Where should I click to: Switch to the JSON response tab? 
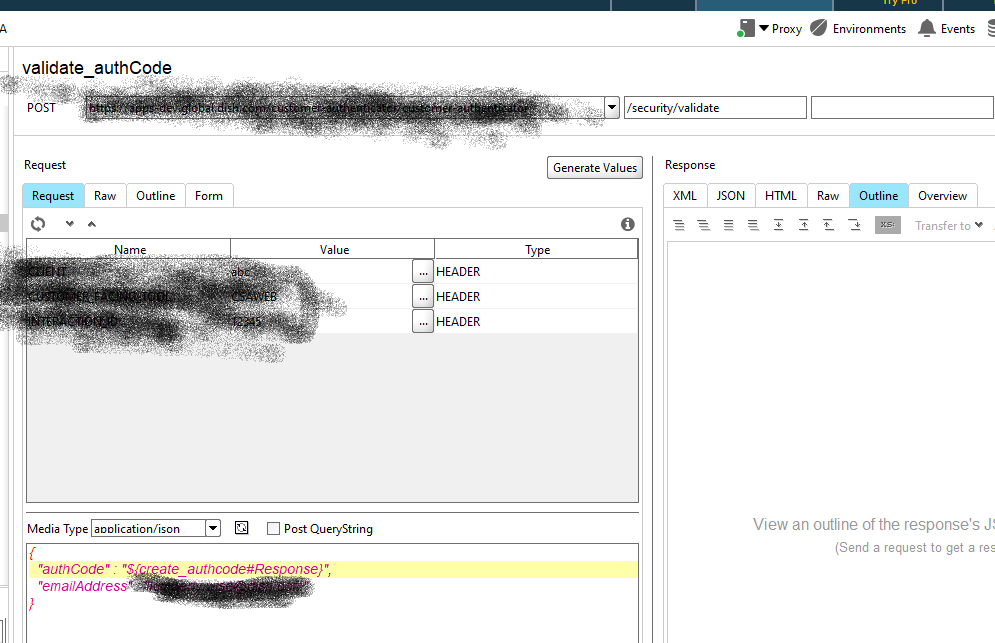[730, 196]
